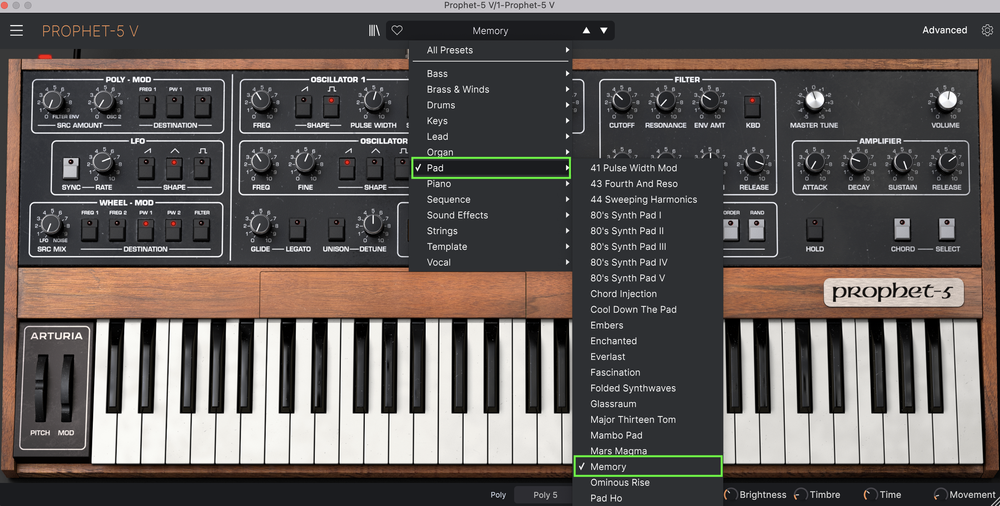
Task: Open the preset library browser icon
Action: (x=374, y=31)
